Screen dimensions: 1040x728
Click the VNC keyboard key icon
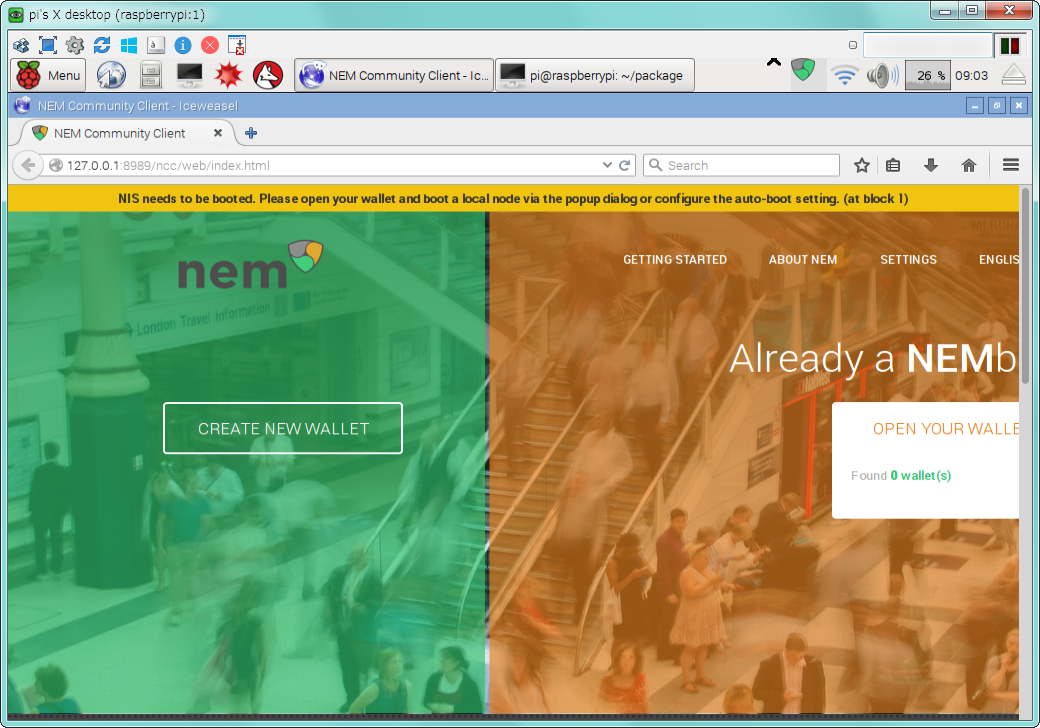tap(156, 45)
